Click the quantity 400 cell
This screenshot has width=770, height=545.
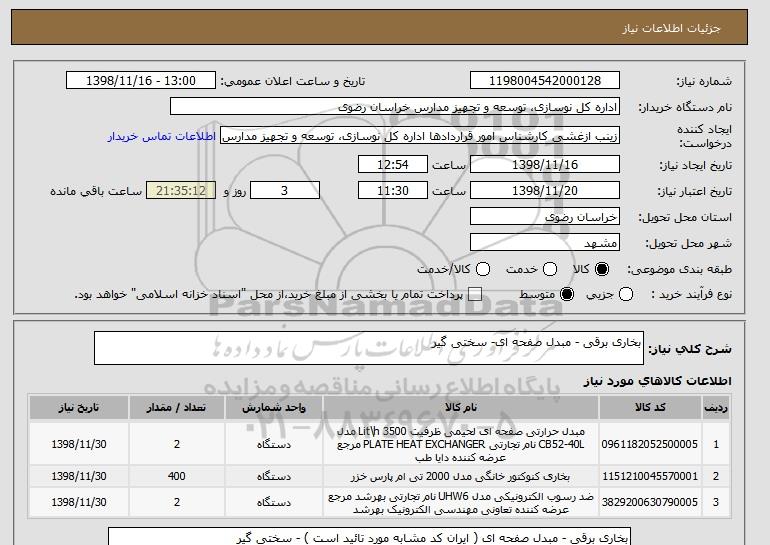point(177,476)
